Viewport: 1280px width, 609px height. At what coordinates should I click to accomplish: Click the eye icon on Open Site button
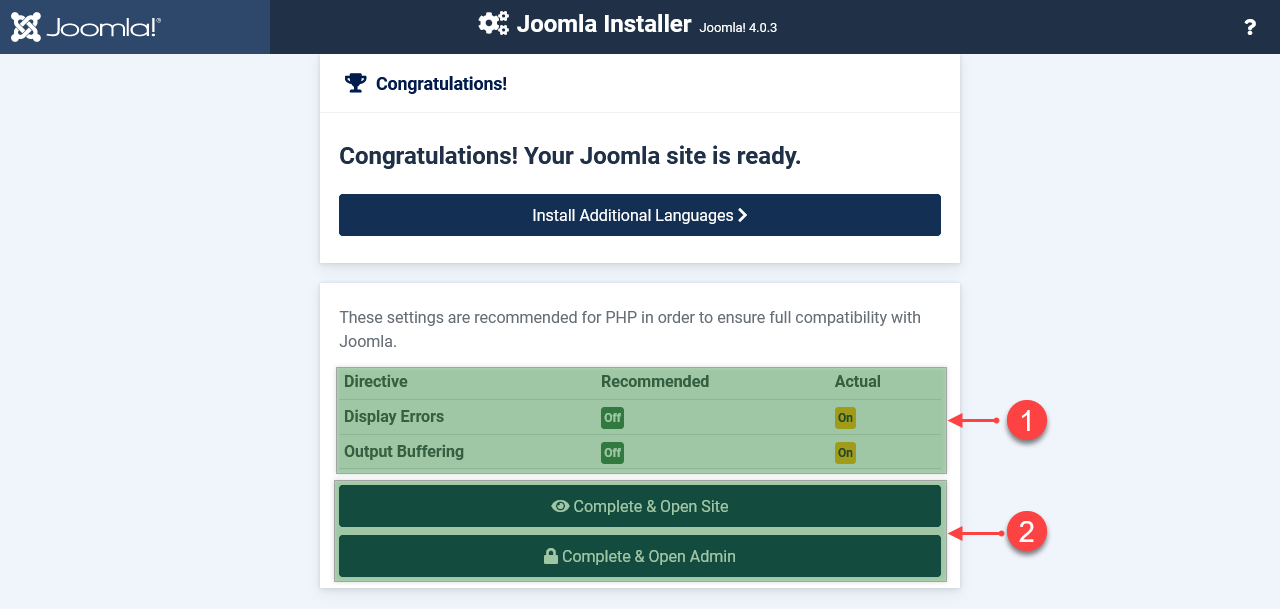pyautogui.click(x=560, y=506)
